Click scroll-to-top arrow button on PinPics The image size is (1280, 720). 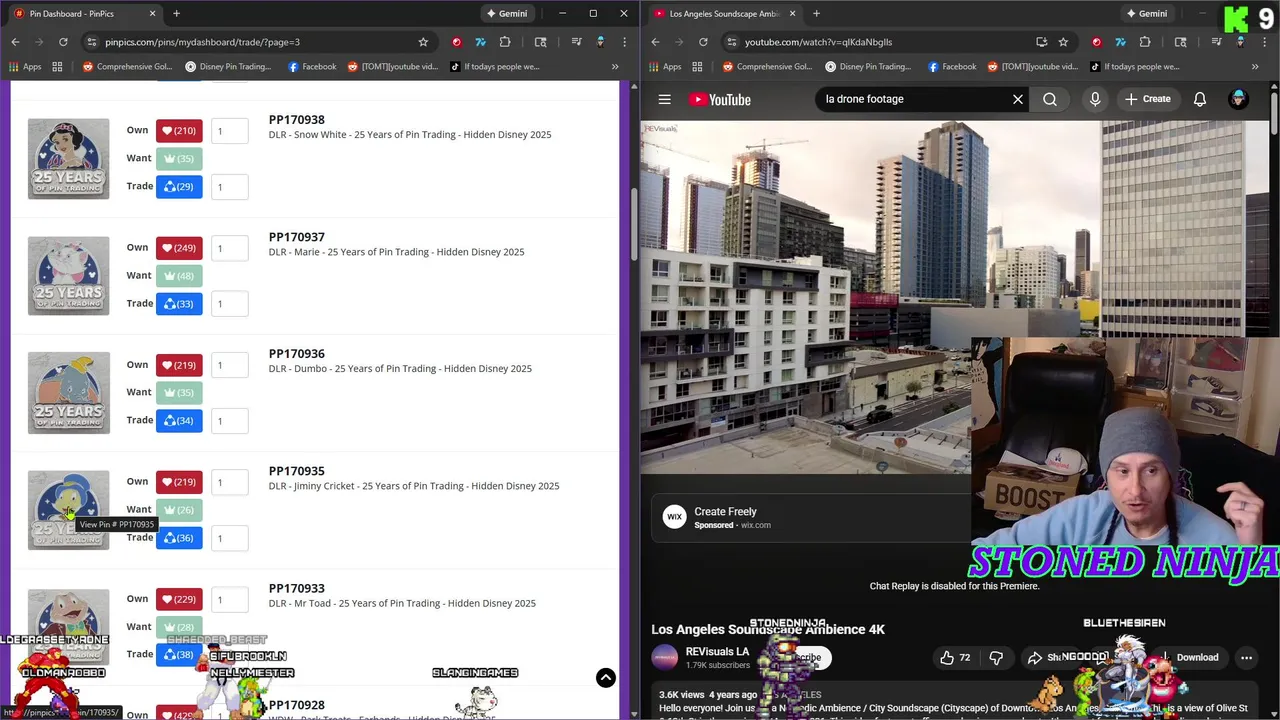click(x=606, y=678)
